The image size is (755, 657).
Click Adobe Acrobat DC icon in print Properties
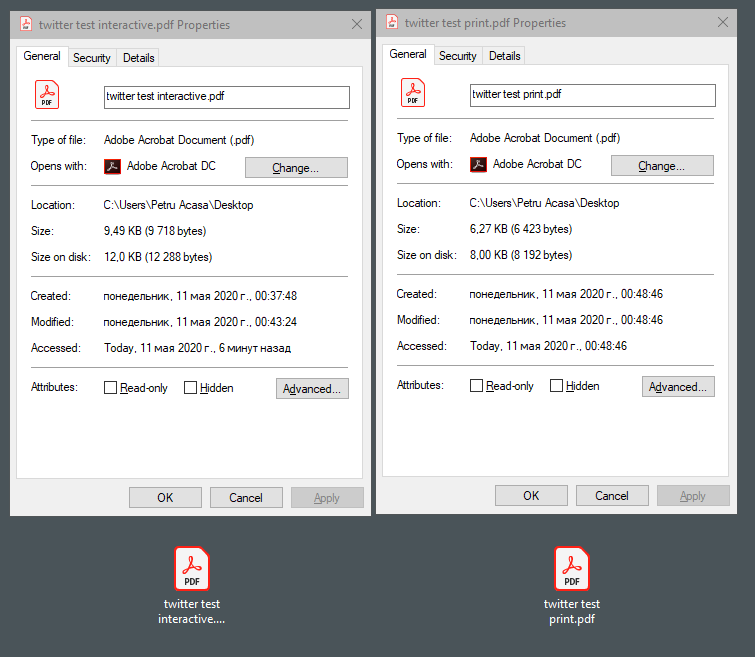click(478, 165)
